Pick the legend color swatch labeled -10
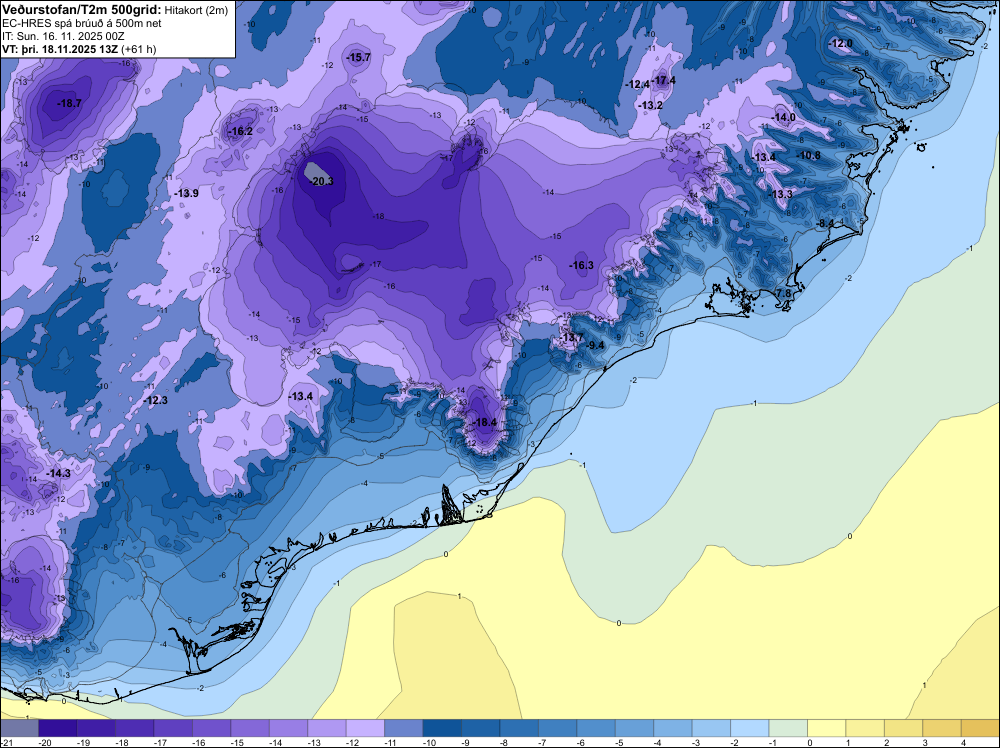 coord(442,729)
